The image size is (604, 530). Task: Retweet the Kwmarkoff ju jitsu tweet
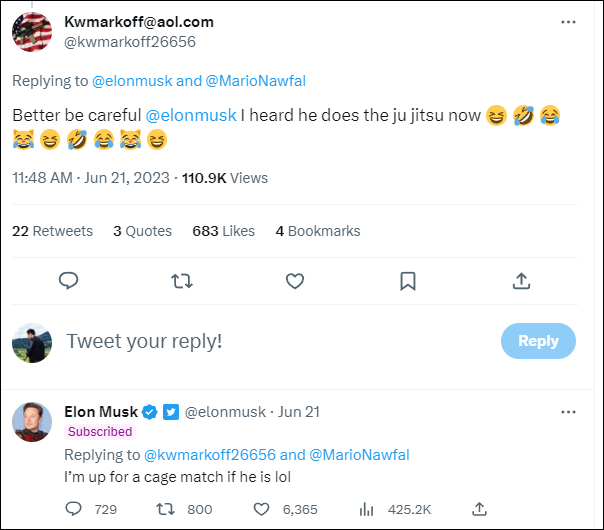[181, 282]
